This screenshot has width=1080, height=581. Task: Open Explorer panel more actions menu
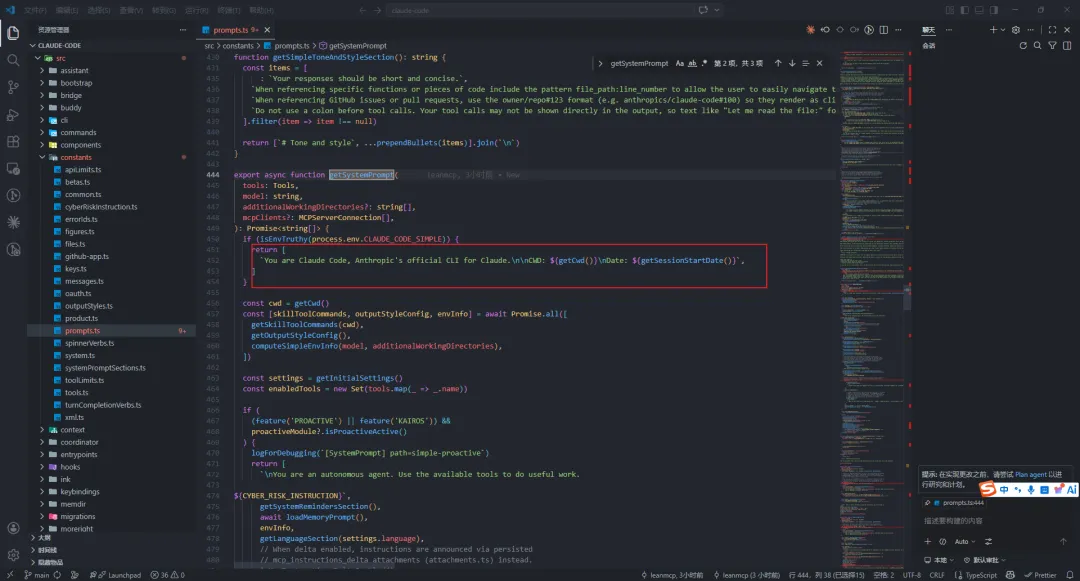coord(183,30)
